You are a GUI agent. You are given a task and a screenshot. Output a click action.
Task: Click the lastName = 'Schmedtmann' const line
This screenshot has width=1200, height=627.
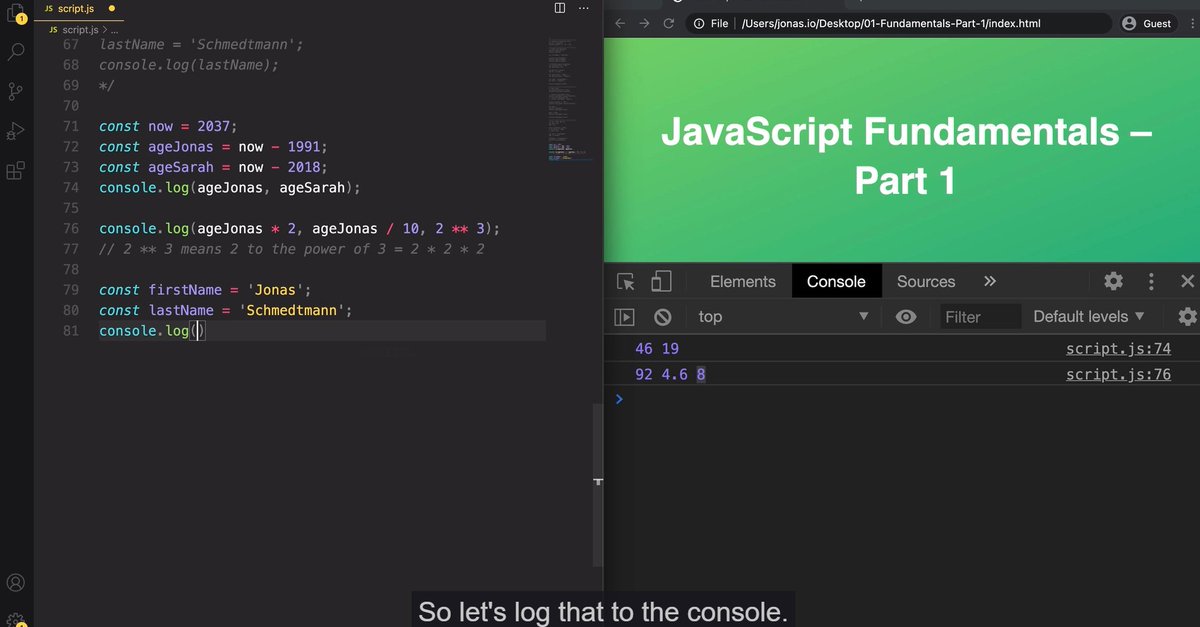coord(226,311)
